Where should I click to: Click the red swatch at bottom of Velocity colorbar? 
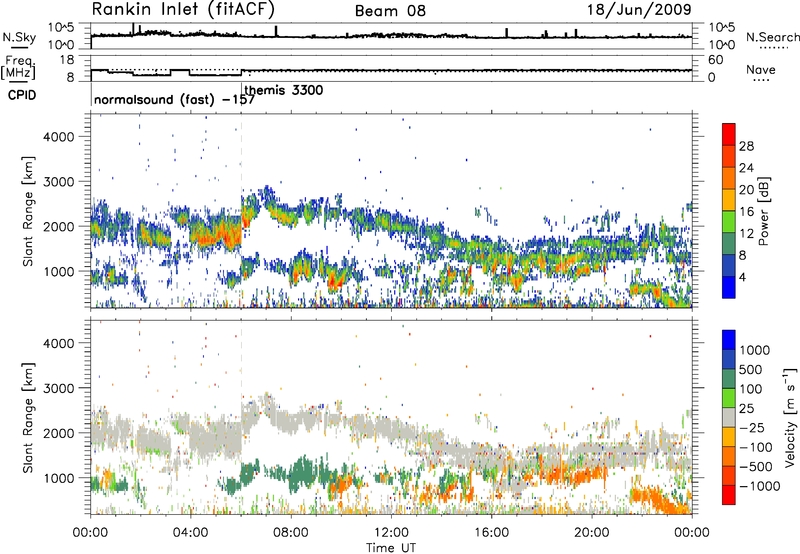coord(729,495)
